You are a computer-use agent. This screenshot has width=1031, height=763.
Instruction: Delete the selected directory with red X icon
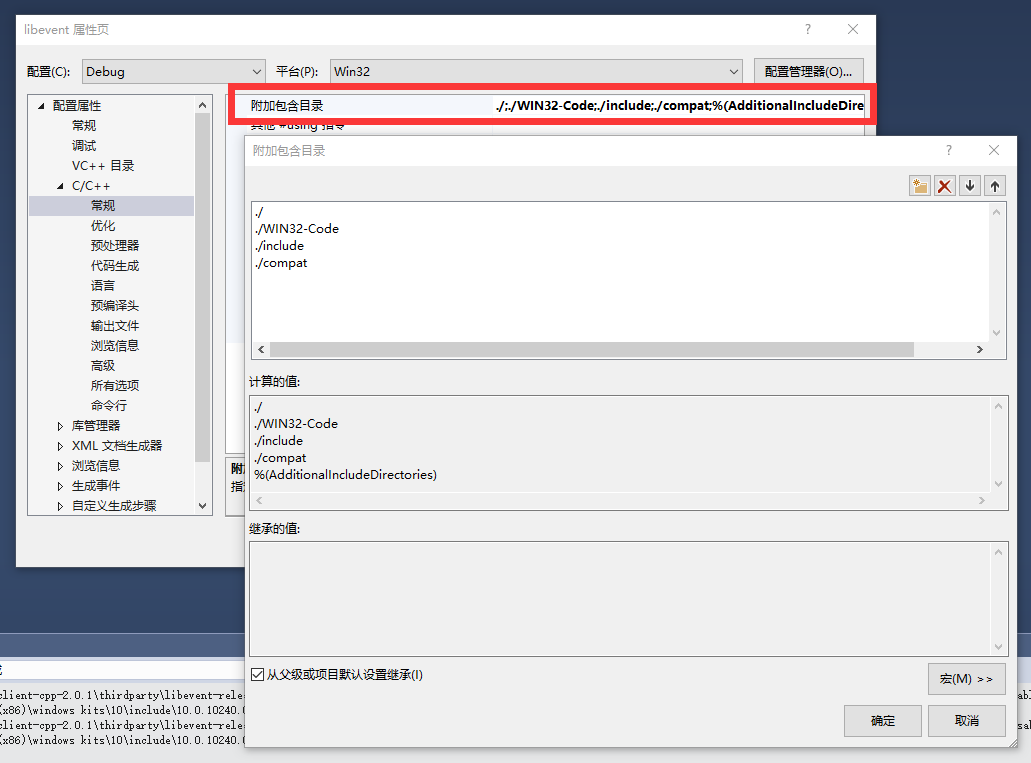click(944, 185)
